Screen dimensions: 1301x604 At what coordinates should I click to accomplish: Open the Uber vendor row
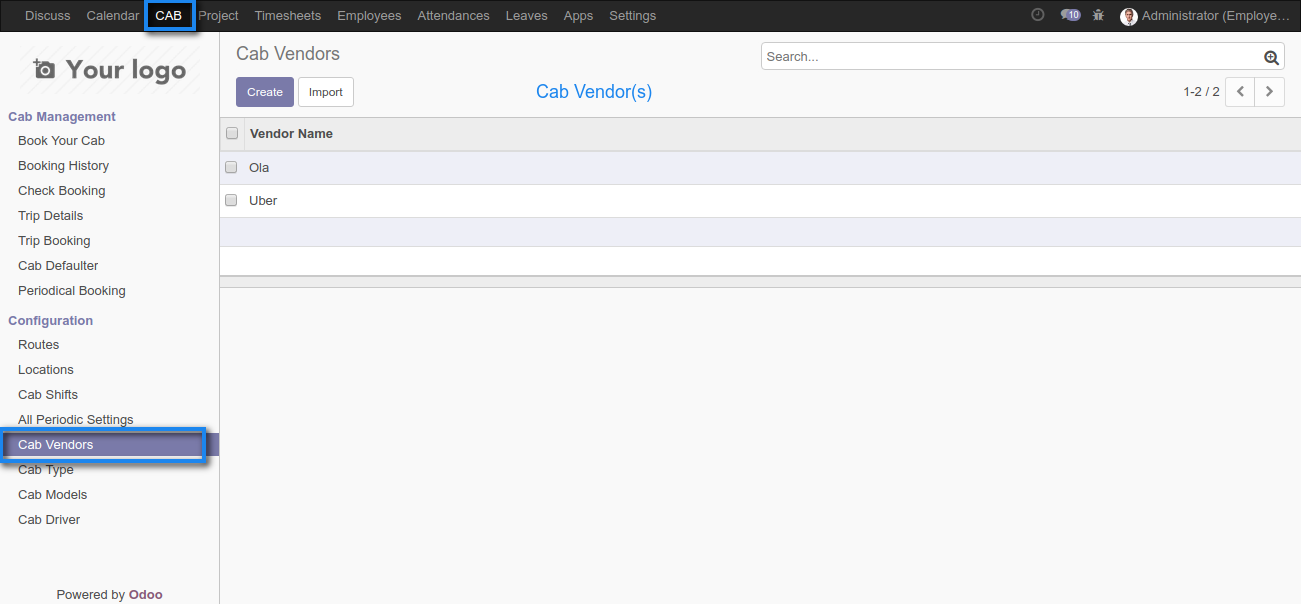pyautogui.click(x=760, y=201)
